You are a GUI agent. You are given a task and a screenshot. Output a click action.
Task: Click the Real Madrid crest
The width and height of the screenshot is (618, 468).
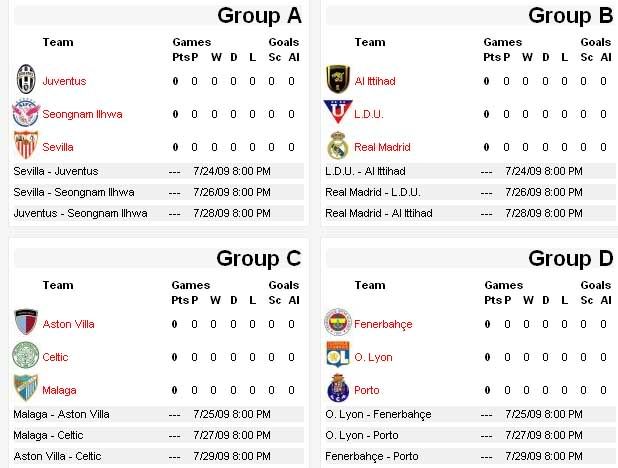coord(338,145)
